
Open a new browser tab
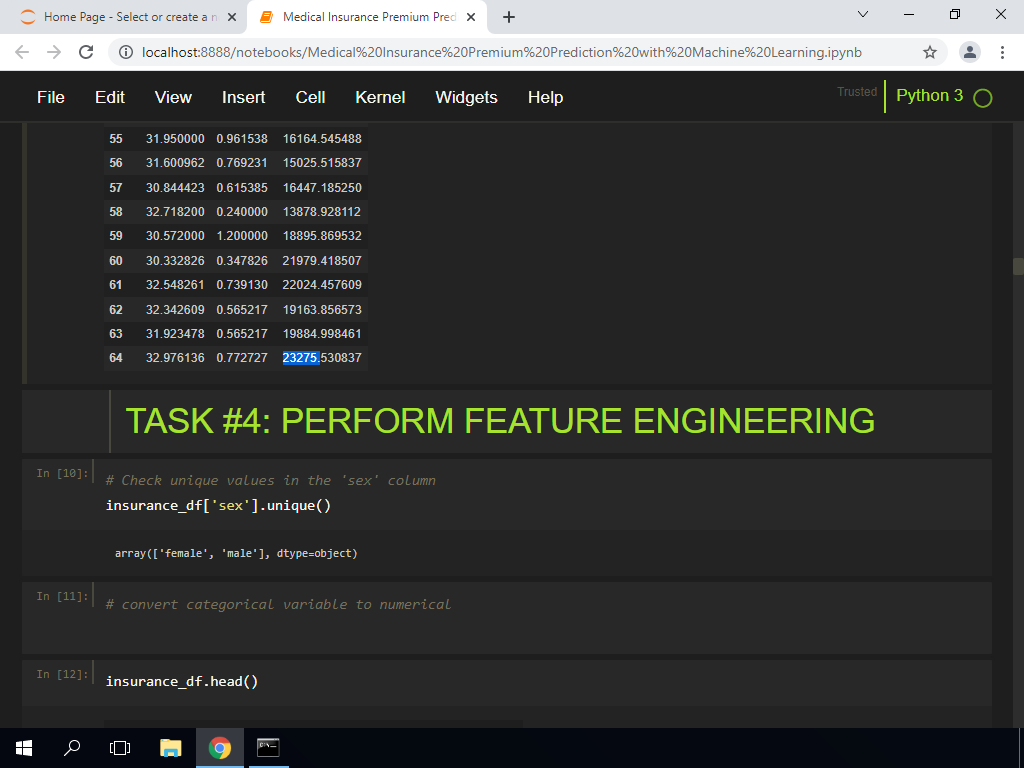tap(509, 18)
